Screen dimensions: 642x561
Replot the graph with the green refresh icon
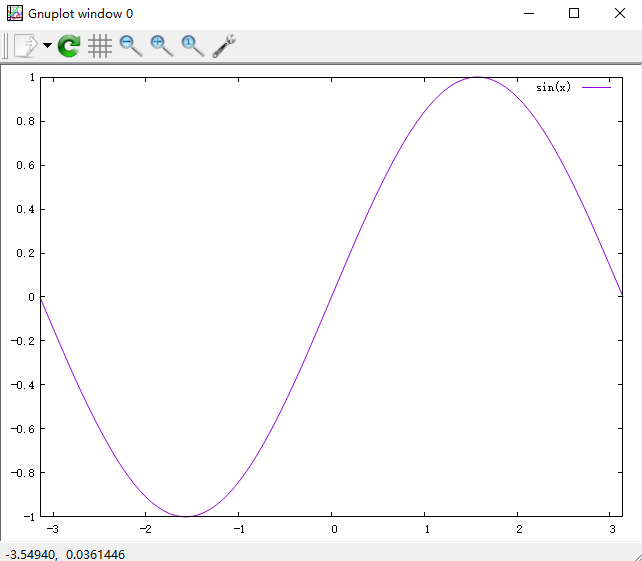click(x=69, y=45)
